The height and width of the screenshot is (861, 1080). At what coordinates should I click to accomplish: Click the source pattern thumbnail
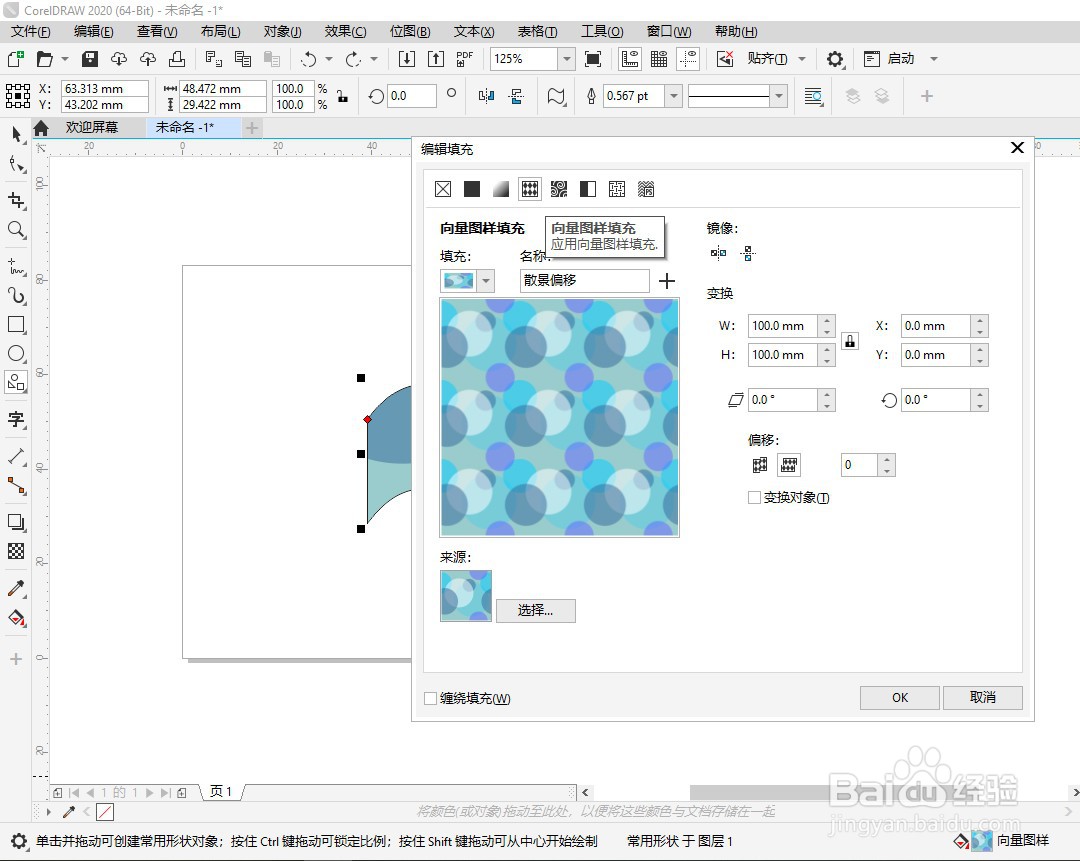tap(466, 596)
